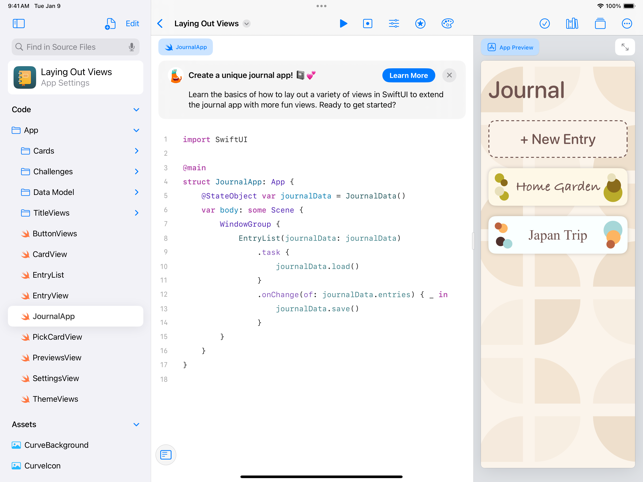
Task: Click the 'journalData.save()' code line
Action: pyautogui.click(x=317, y=308)
